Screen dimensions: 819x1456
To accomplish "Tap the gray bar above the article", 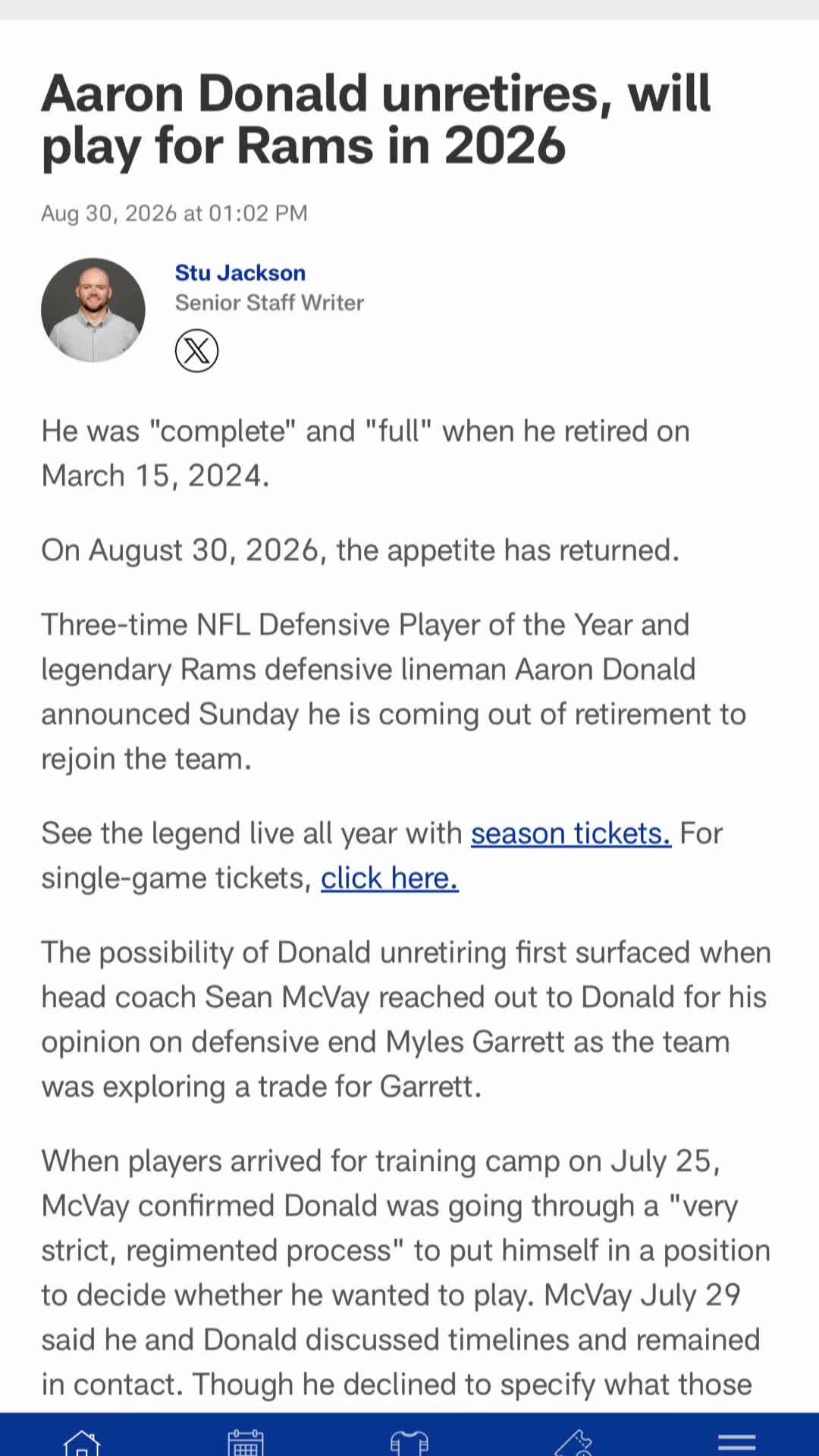I will tap(409, 10).
